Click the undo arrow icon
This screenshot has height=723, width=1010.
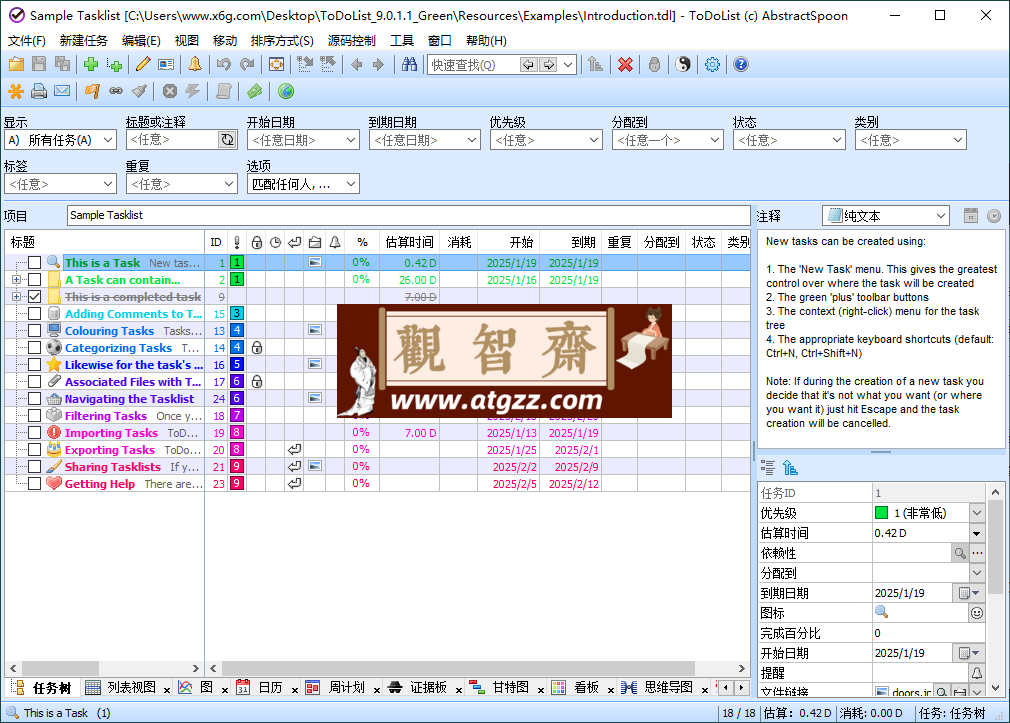coord(224,64)
